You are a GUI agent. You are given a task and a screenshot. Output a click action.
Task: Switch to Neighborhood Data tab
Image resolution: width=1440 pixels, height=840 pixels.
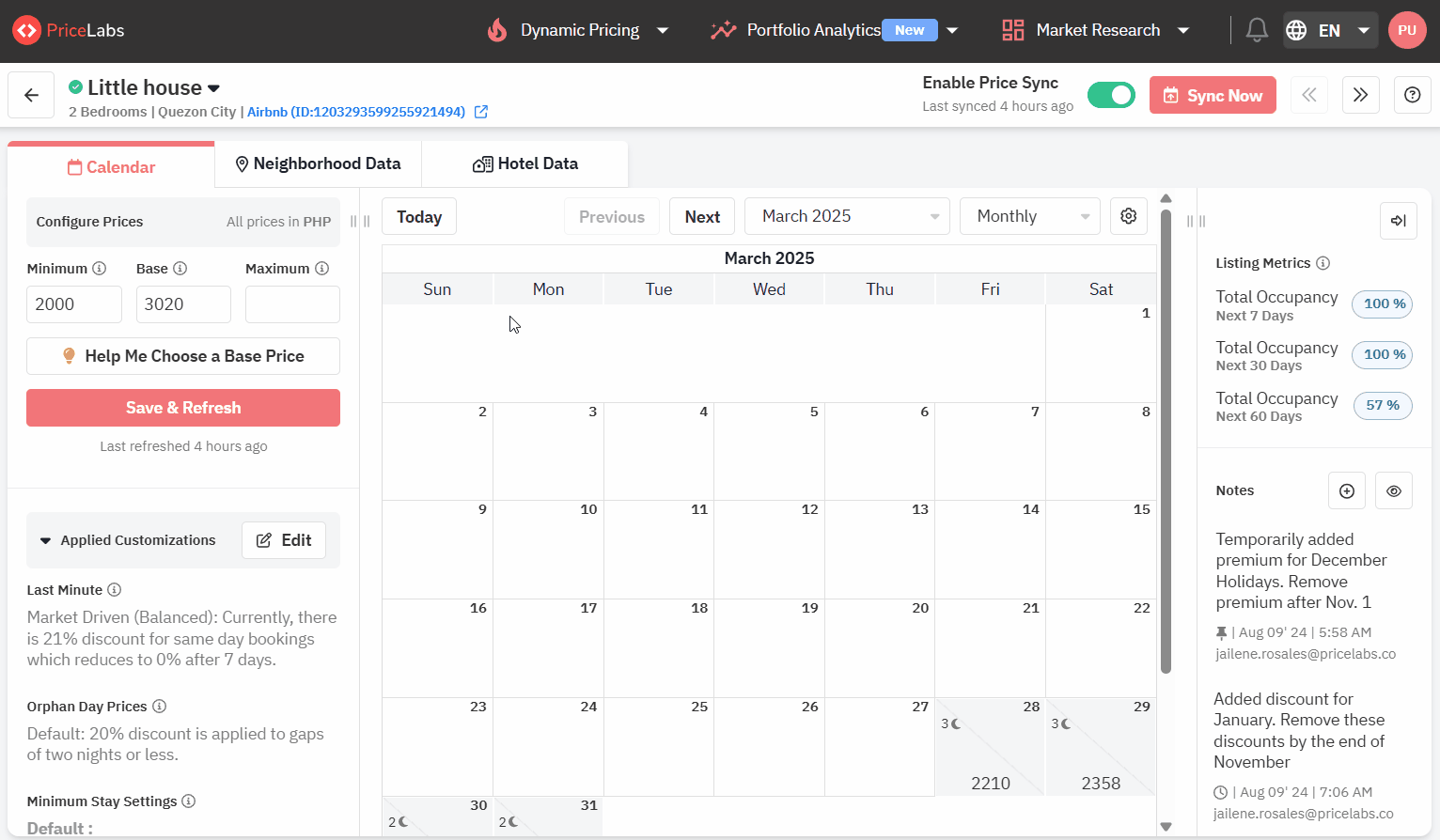click(318, 163)
